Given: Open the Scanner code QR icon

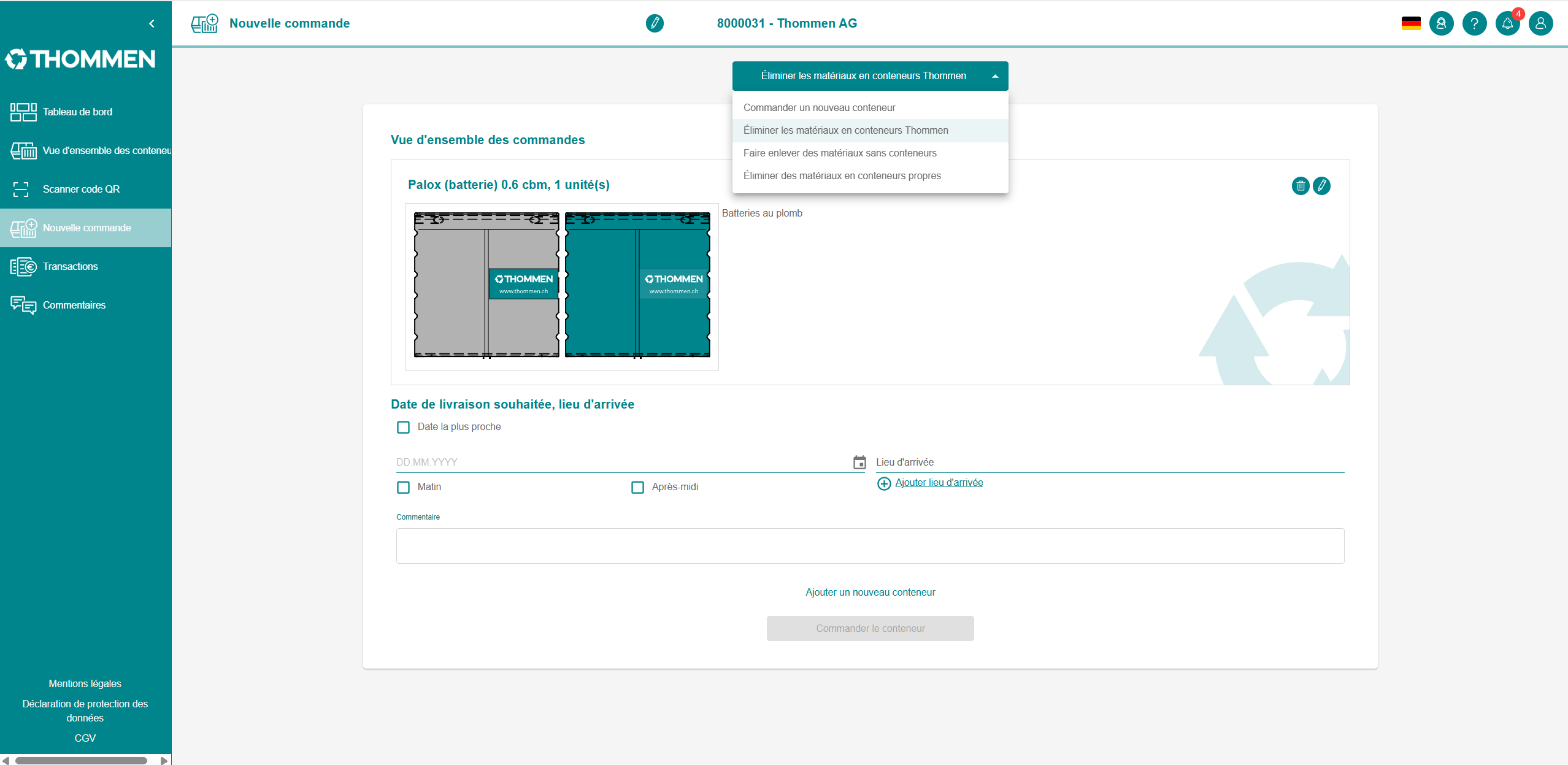Looking at the screenshot, I should [x=21, y=190].
